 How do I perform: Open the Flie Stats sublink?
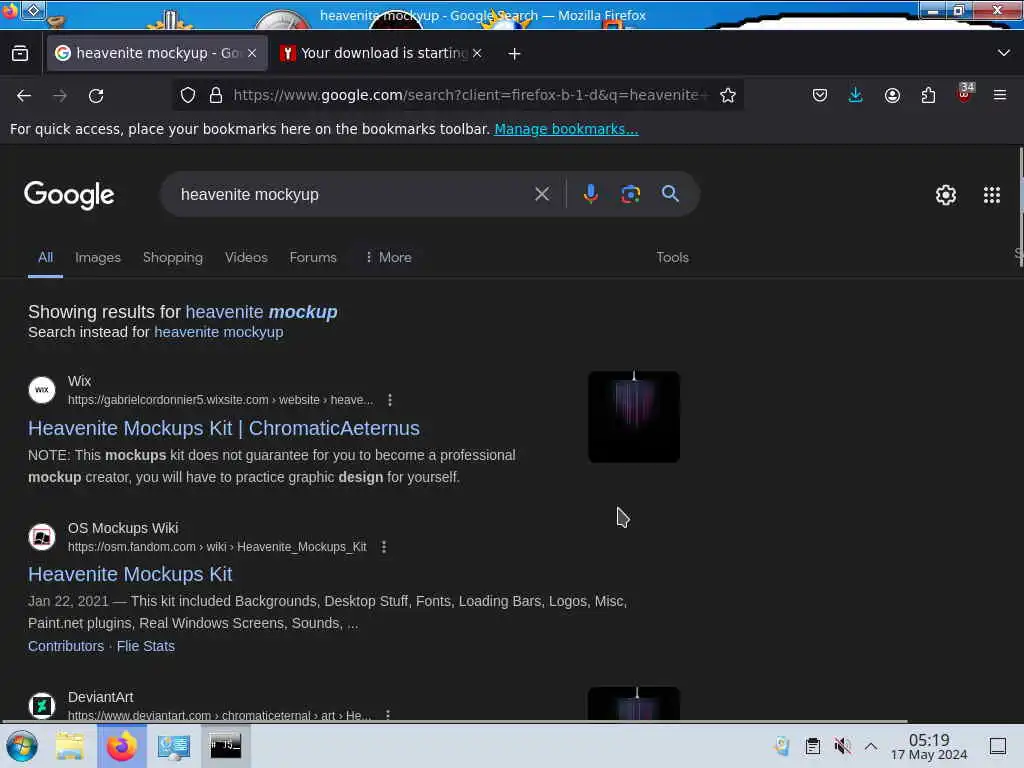tap(146, 646)
